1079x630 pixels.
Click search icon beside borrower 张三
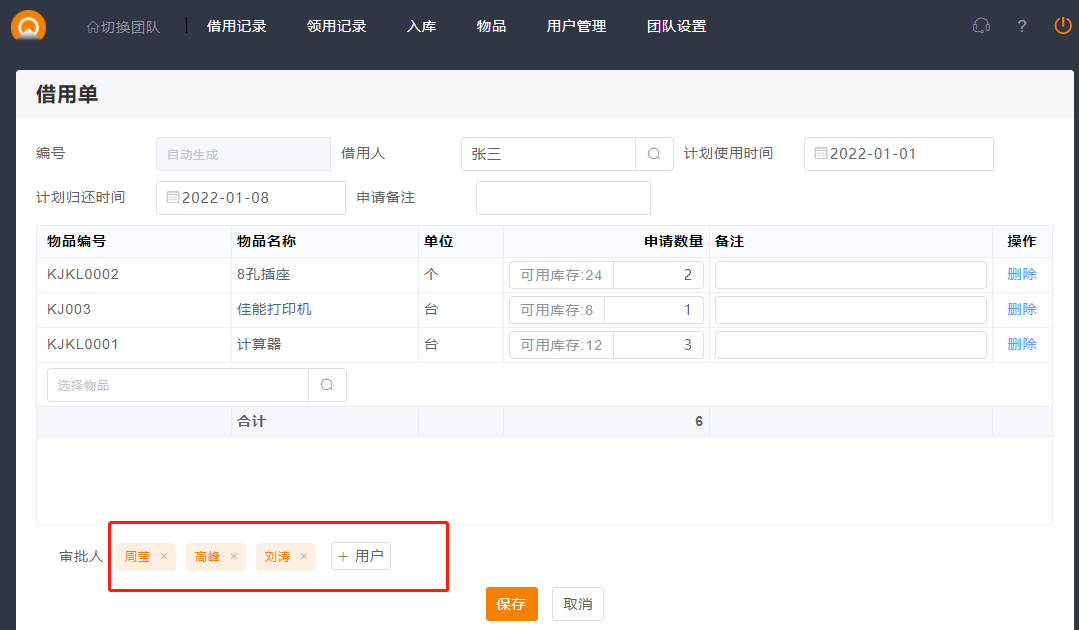[654, 154]
